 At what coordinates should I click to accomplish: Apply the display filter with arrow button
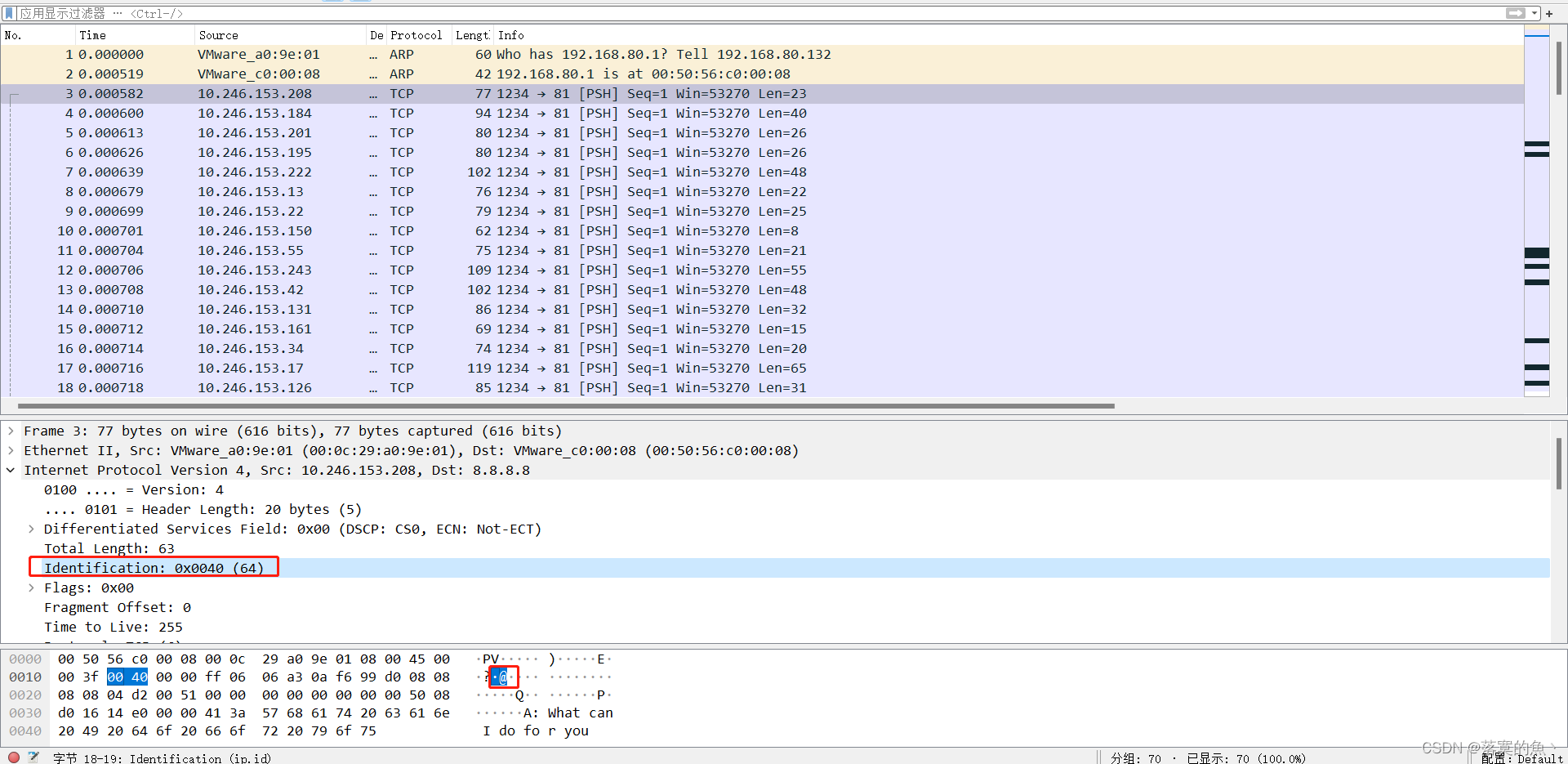pyautogui.click(x=1515, y=14)
